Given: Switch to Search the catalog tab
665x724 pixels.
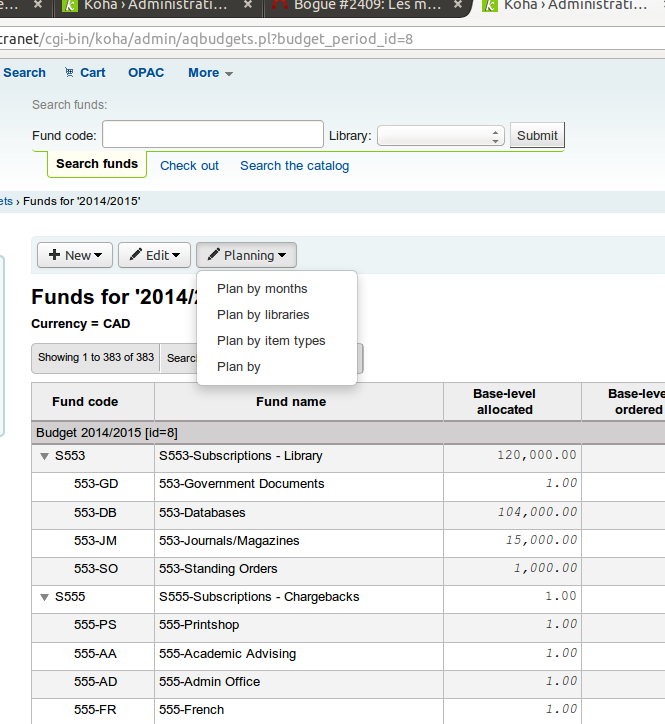Looking at the screenshot, I should (x=294, y=166).
